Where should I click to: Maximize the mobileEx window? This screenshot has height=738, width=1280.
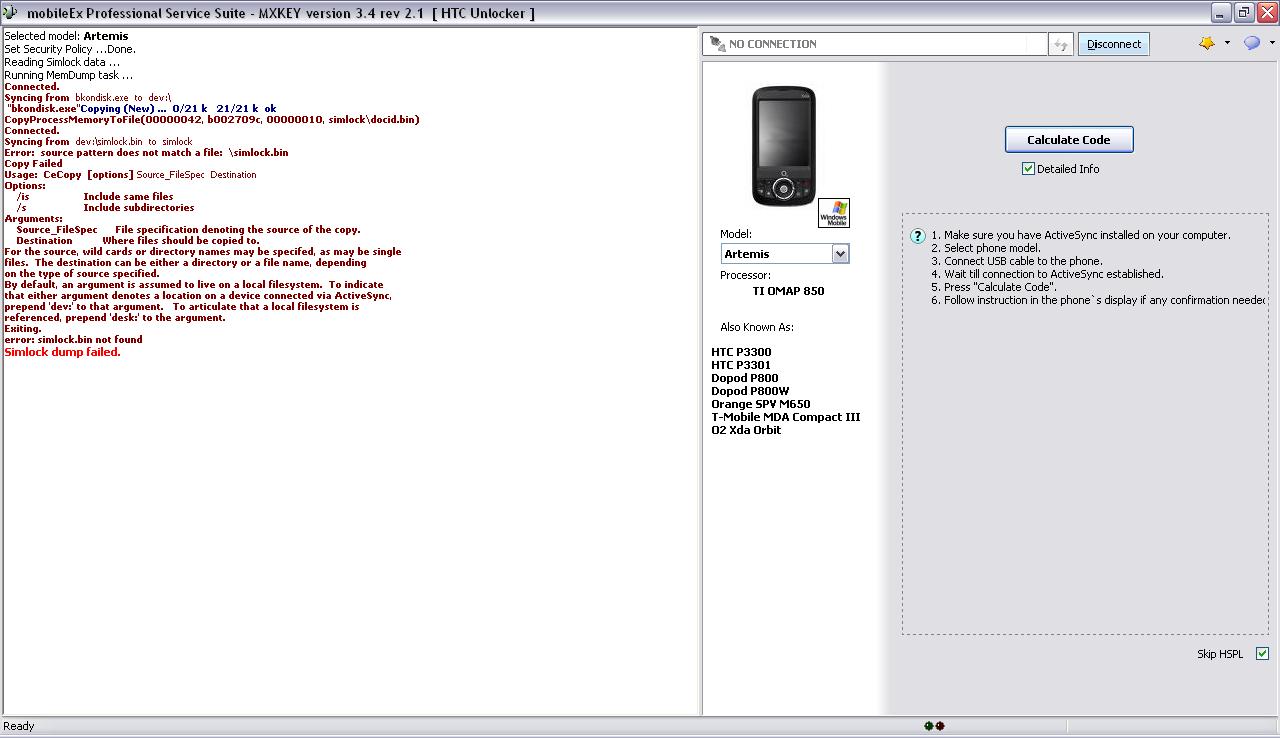tap(1244, 12)
